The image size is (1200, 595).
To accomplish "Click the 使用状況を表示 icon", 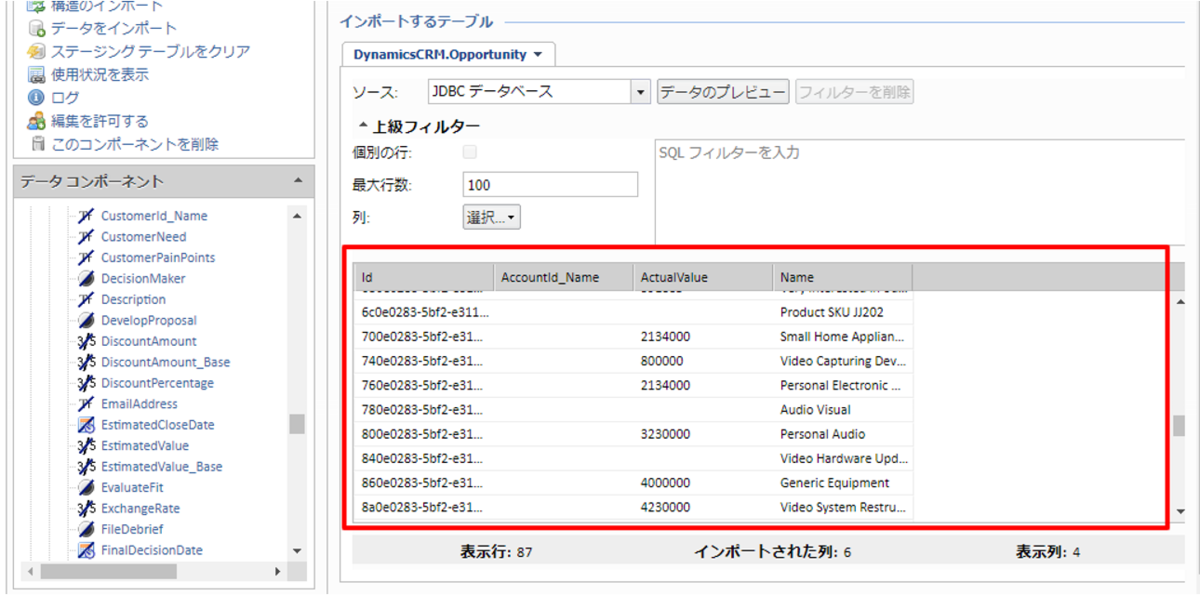I will [x=36, y=74].
